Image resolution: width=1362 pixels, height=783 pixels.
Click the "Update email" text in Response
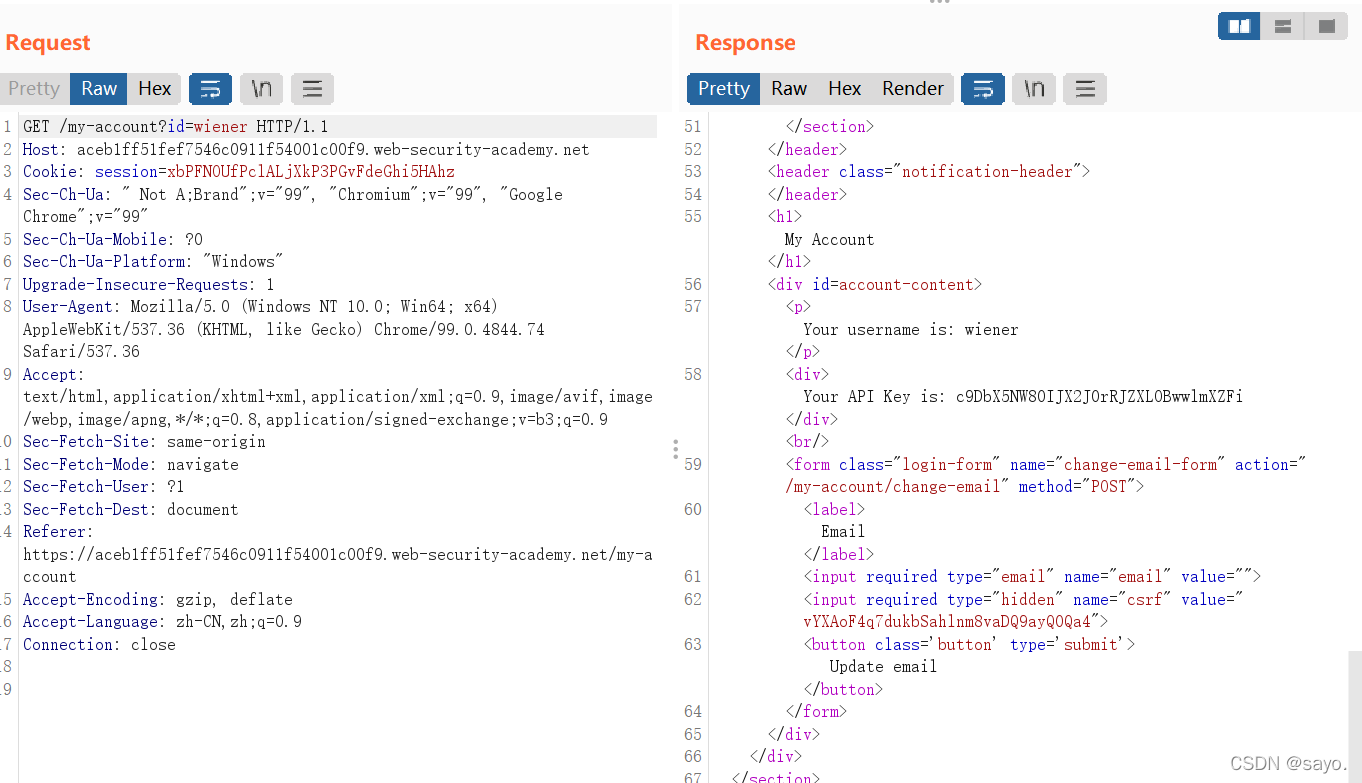click(883, 667)
